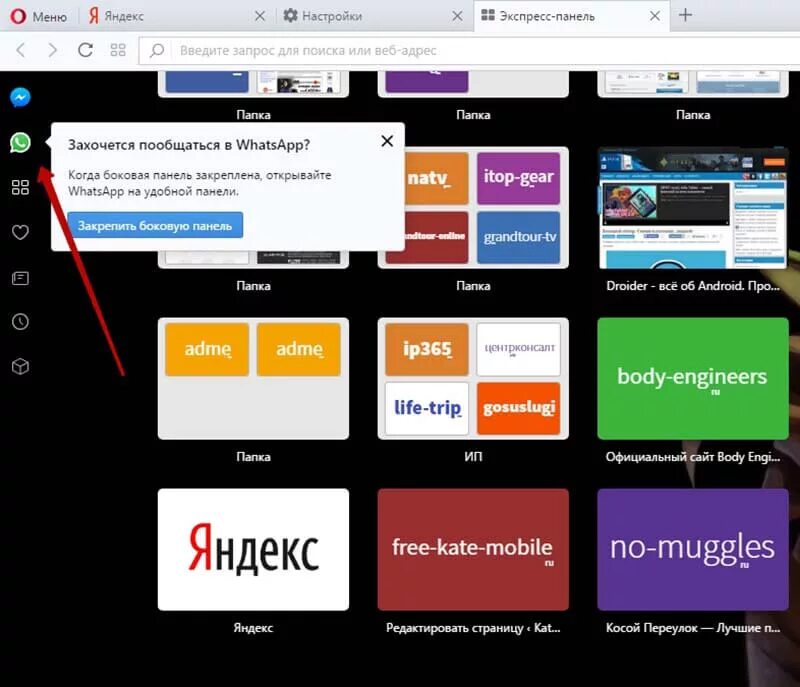
Task: Close the Яндекс tab
Action: [260, 16]
